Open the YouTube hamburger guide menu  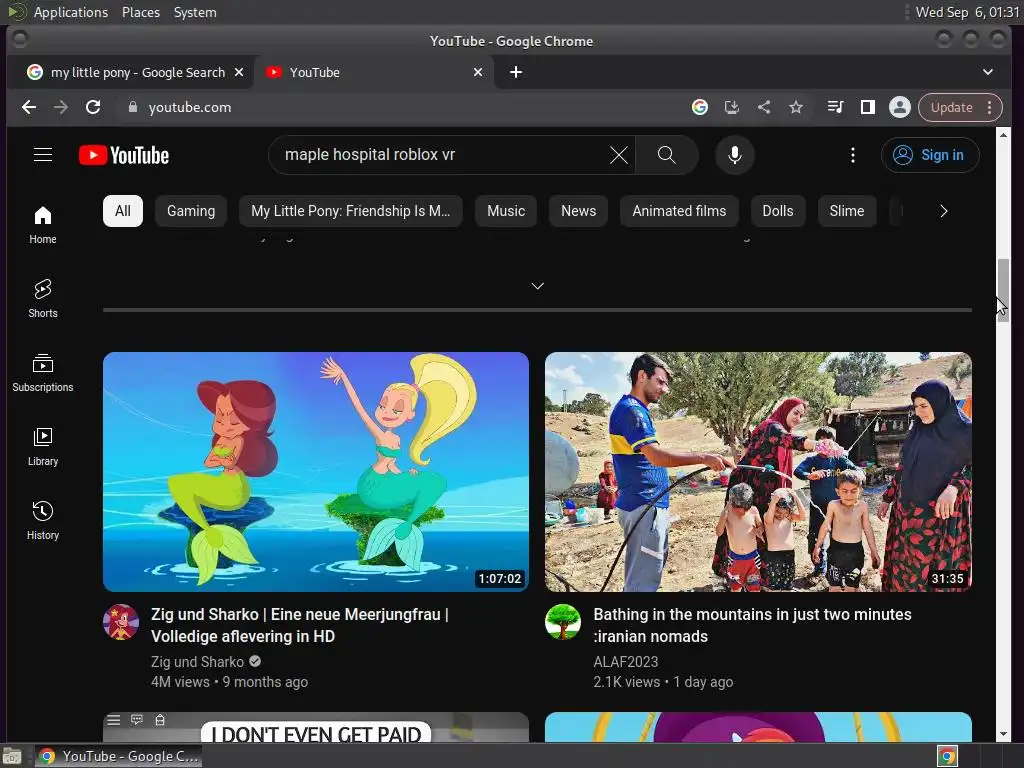(x=43, y=155)
